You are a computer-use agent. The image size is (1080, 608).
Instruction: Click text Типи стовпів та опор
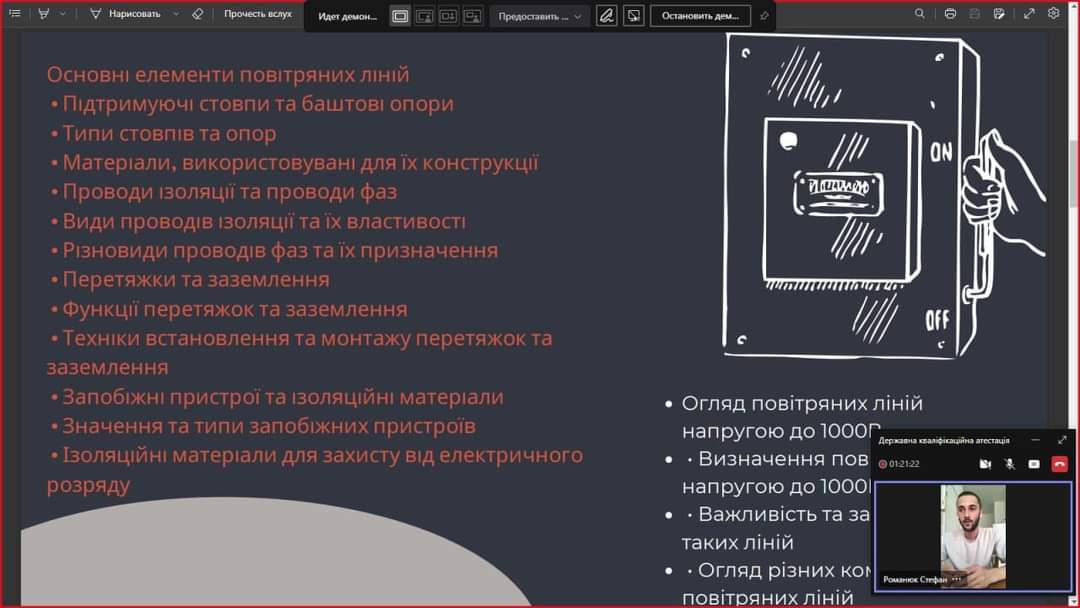coord(169,133)
